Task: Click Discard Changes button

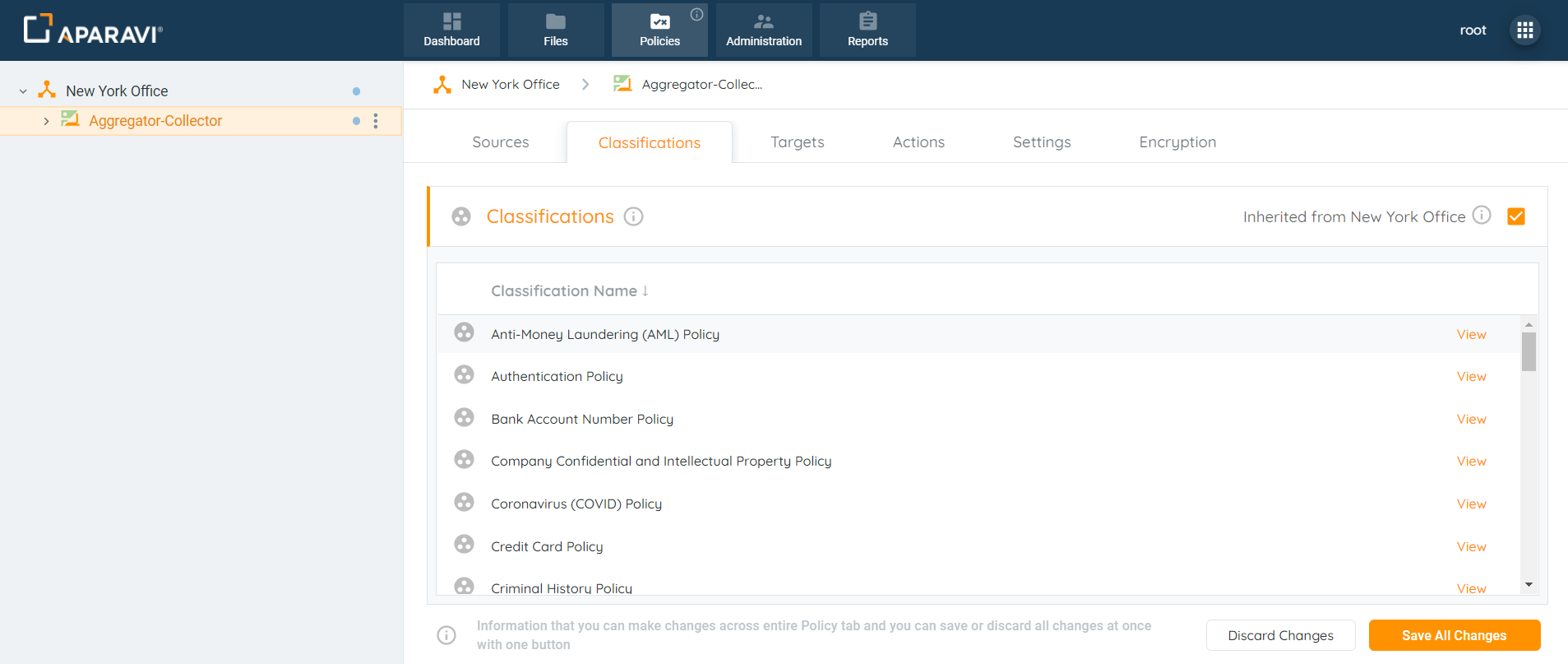Action: pyautogui.click(x=1280, y=635)
